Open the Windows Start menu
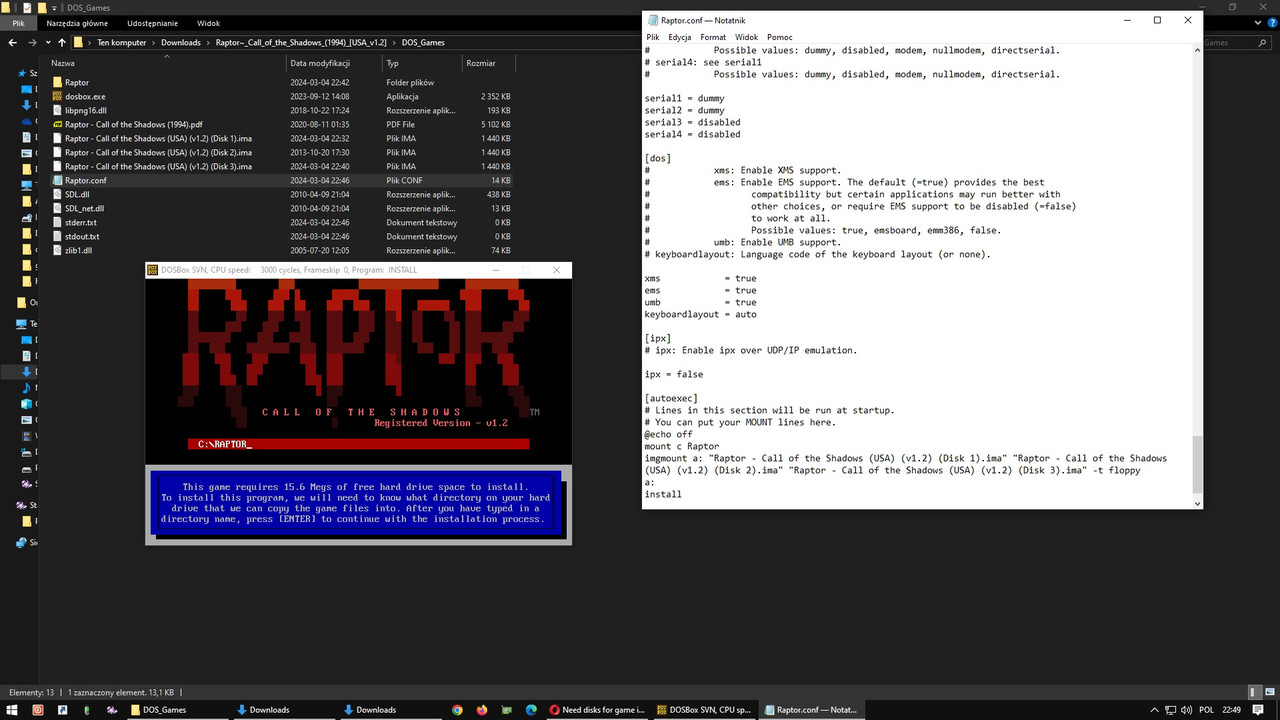This screenshot has width=1280, height=720. pos(12,710)
